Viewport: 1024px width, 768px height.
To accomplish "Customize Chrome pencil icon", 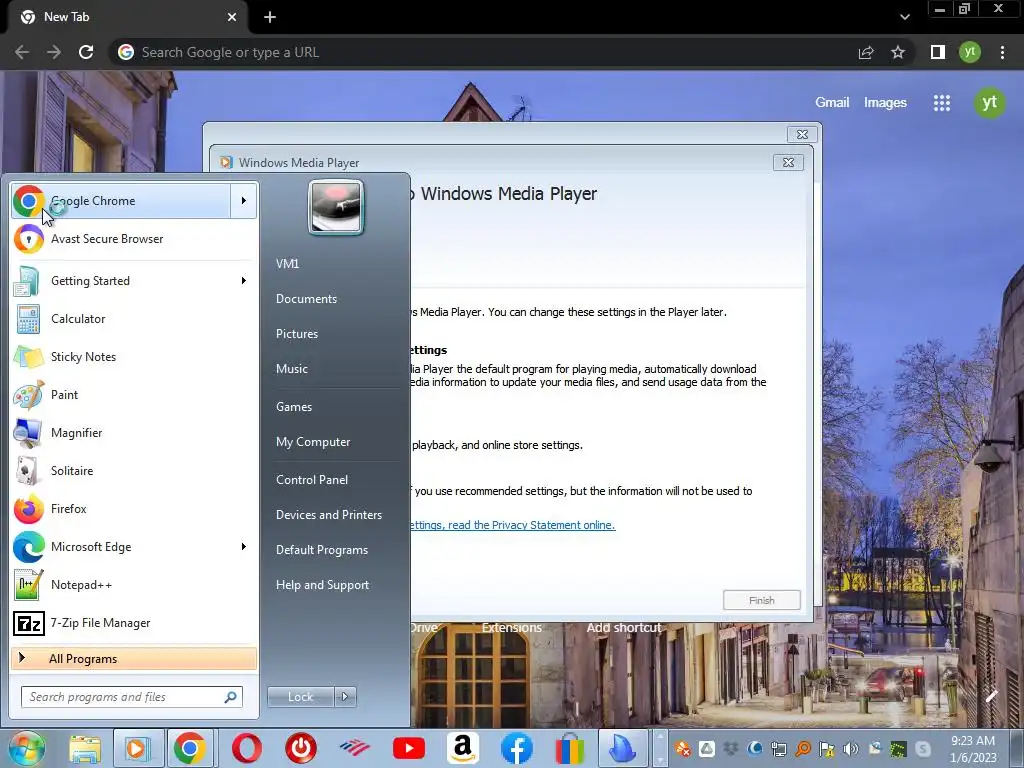I will point(991,696).
